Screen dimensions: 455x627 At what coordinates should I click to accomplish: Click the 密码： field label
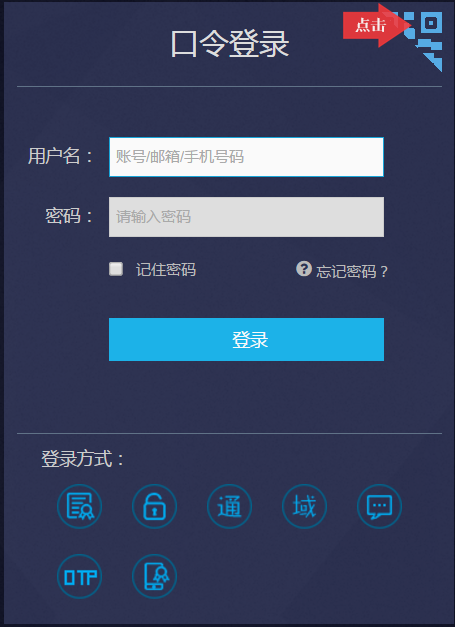pyautogui.click(x=70, y=216)
